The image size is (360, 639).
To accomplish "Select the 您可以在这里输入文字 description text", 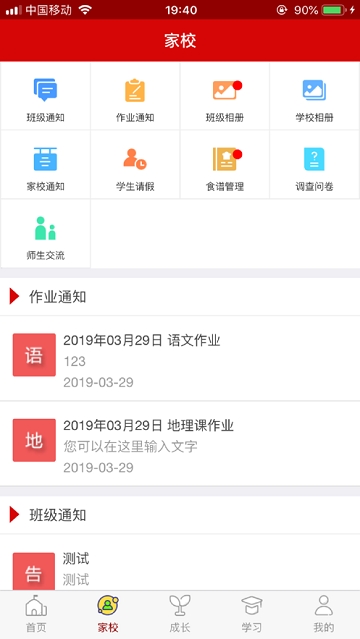I will click(x=130, y=446).
